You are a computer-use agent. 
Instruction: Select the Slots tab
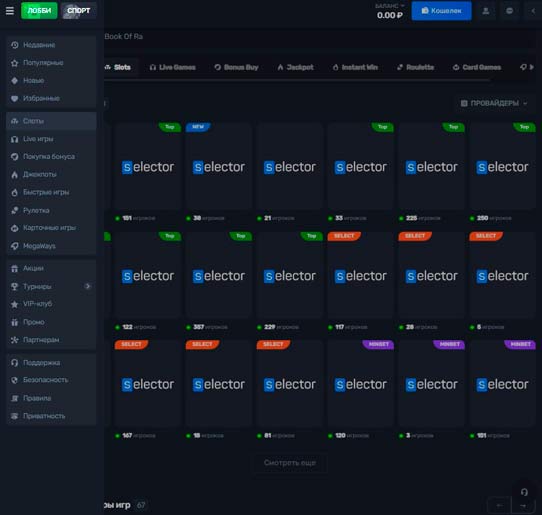(x=119, y=67)
